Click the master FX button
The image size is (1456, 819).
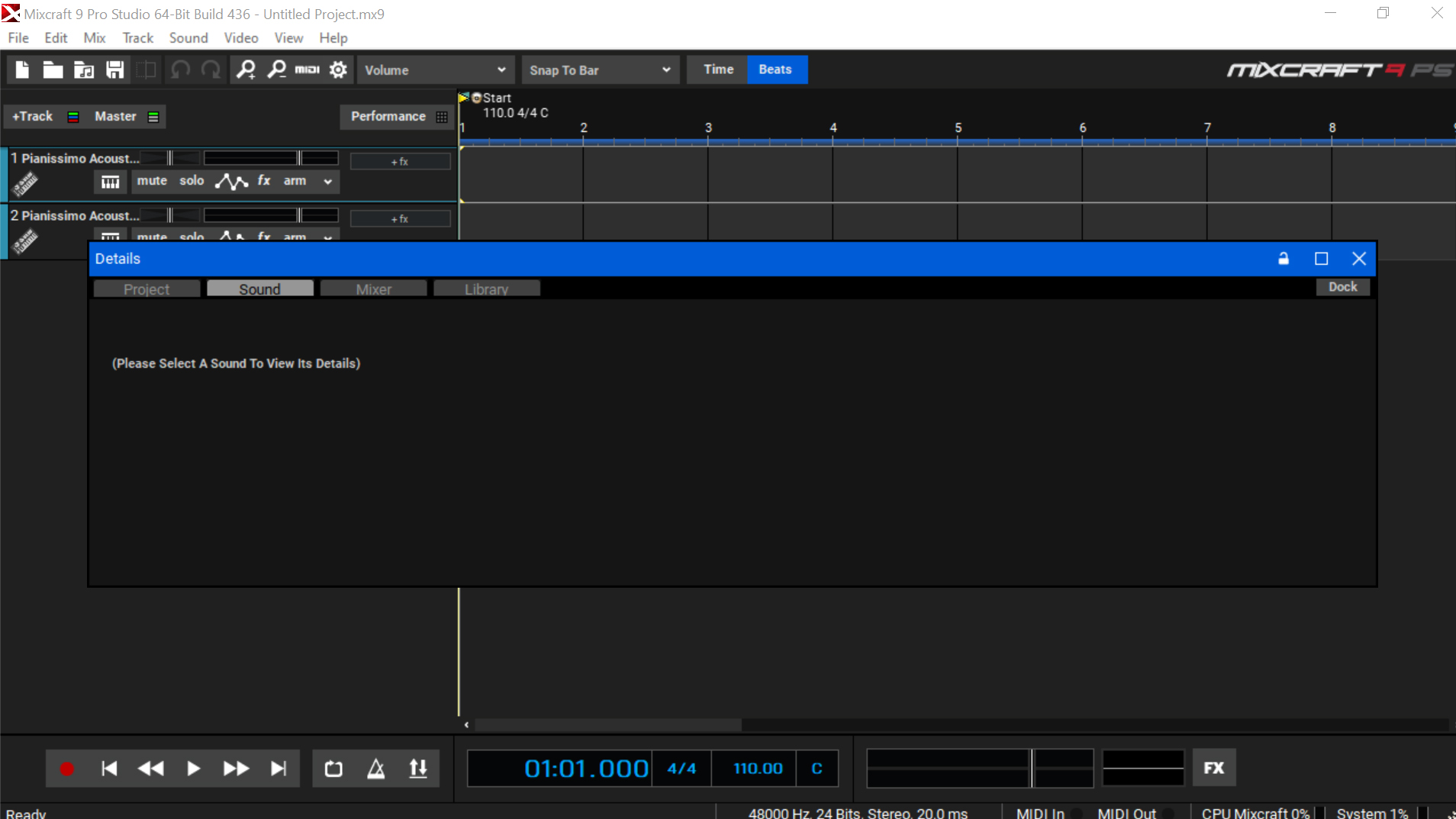click(1214, 768)
